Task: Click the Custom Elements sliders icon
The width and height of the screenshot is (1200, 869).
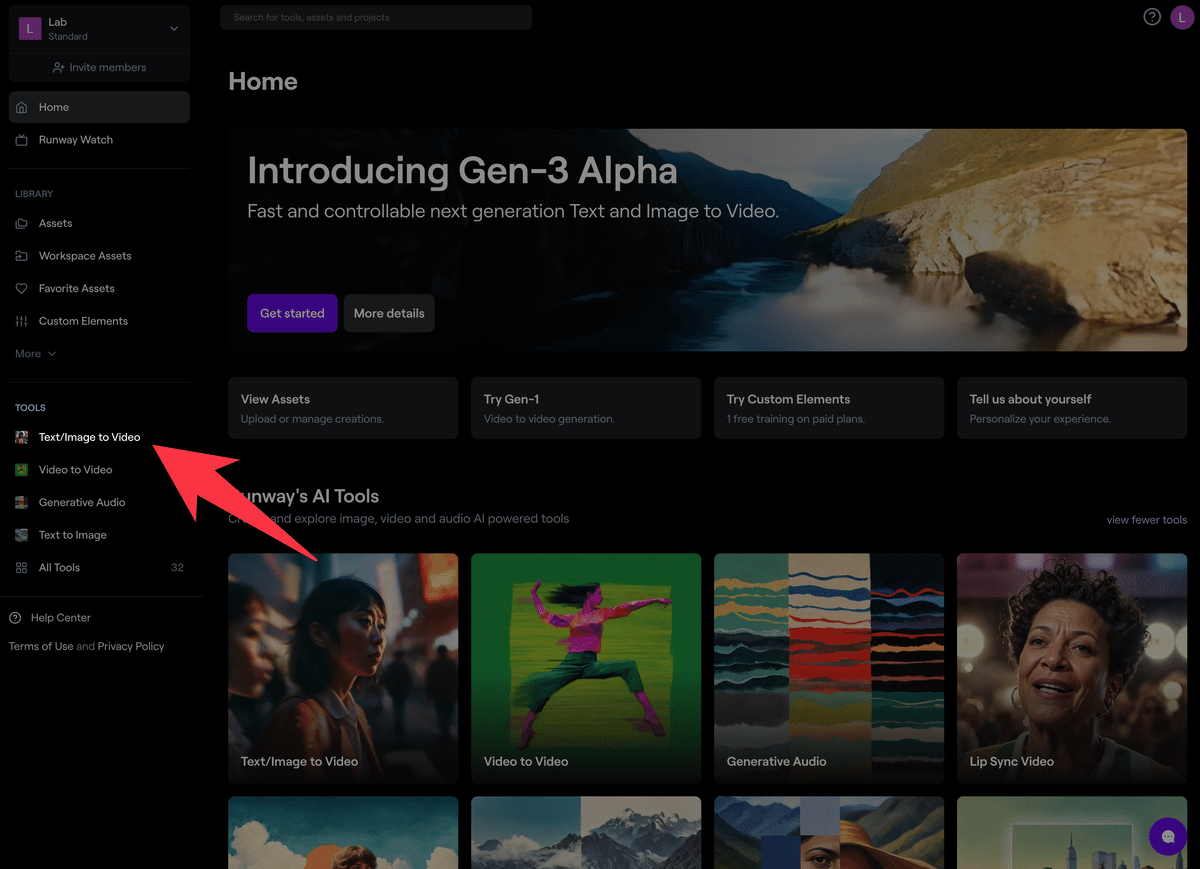Action: click(x=22, y=321)
